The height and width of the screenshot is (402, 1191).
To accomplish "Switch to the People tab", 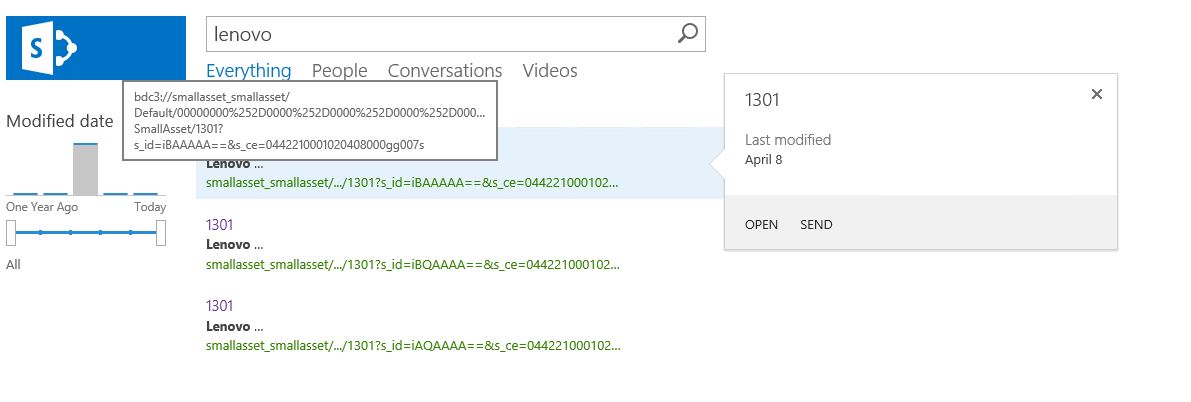I will (x=340, y=71).
